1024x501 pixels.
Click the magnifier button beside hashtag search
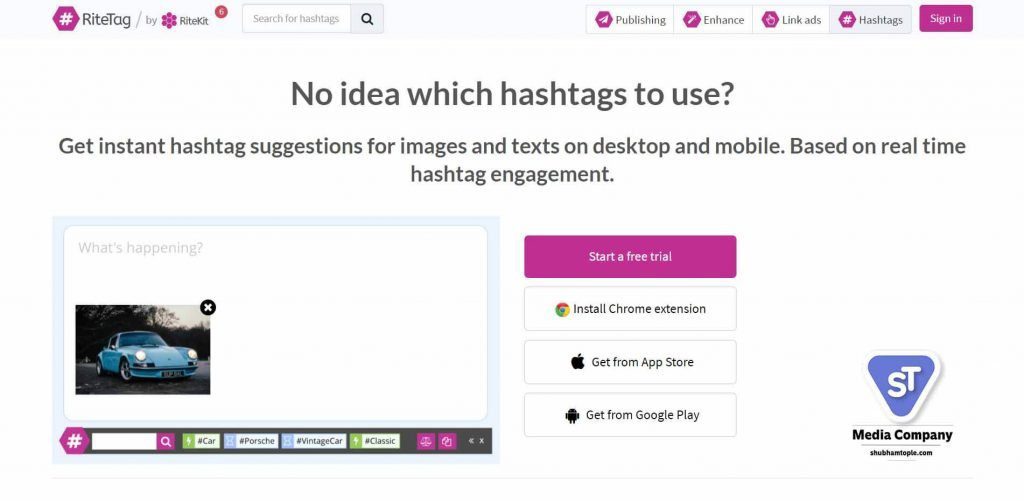pos(367,18)
